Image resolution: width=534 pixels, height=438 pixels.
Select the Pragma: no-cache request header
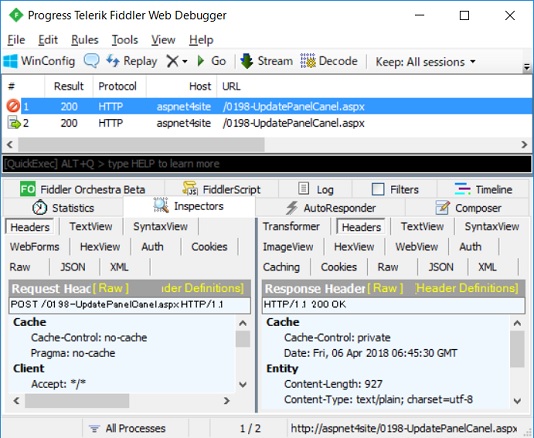[73, 353]
